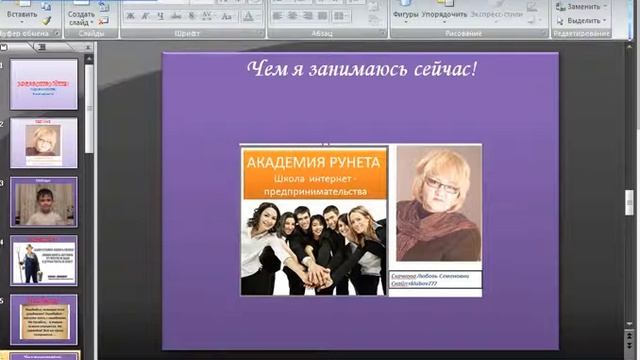Click the Replace binoculars icon
Viewport: 640px width, 360px height.
pyautogui.click(x=560, y=7)
